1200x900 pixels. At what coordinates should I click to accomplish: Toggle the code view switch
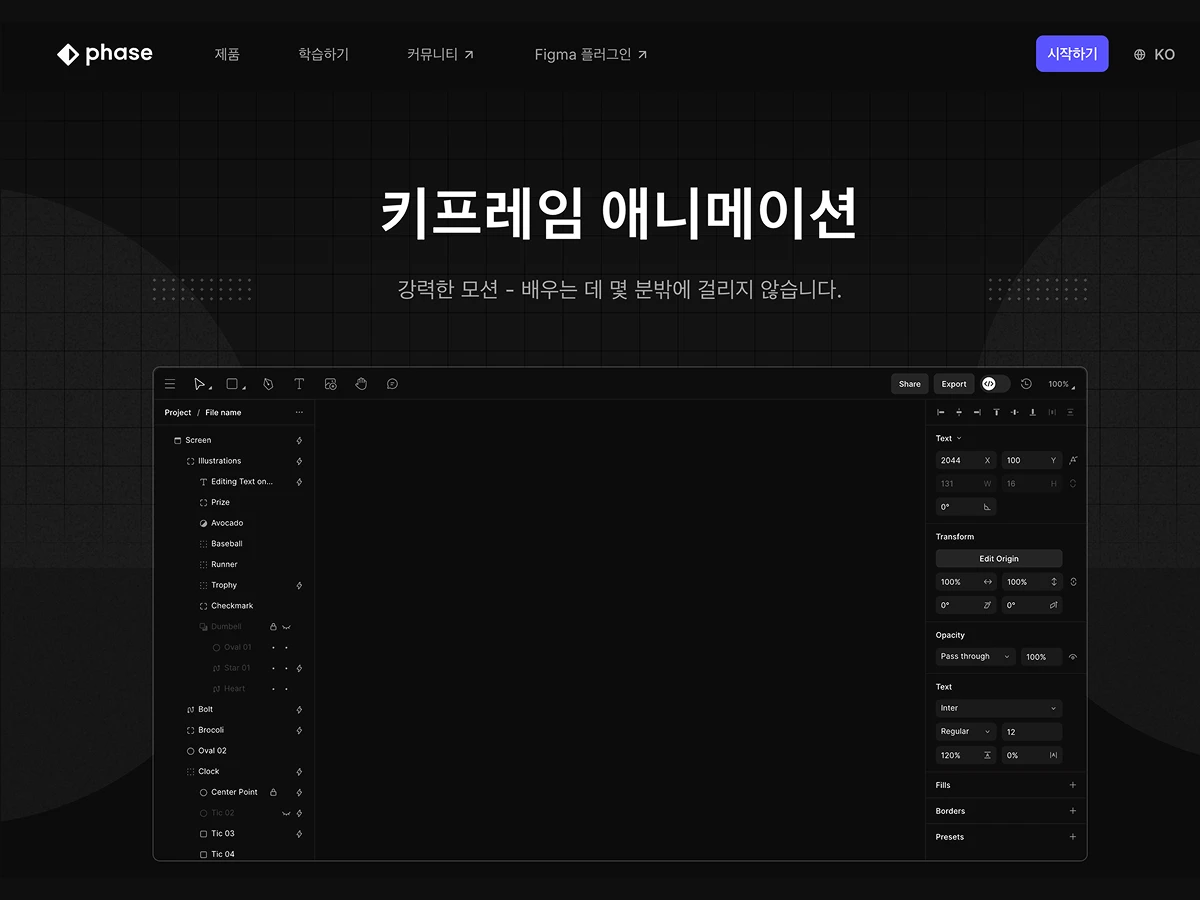pos(995,384)
